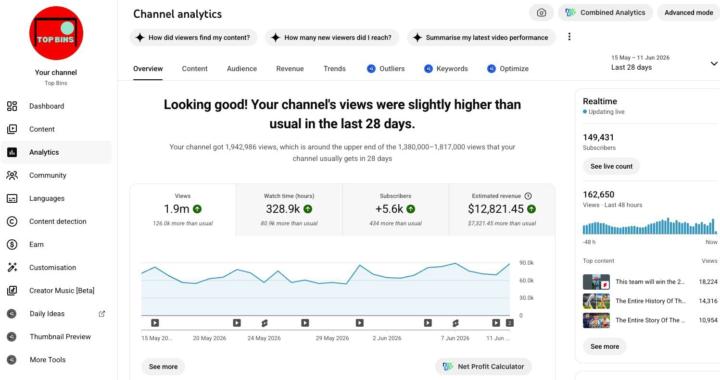Select the Watch time (hours) card
Viewport: 720px width, 380px height.
pos(289,210)
